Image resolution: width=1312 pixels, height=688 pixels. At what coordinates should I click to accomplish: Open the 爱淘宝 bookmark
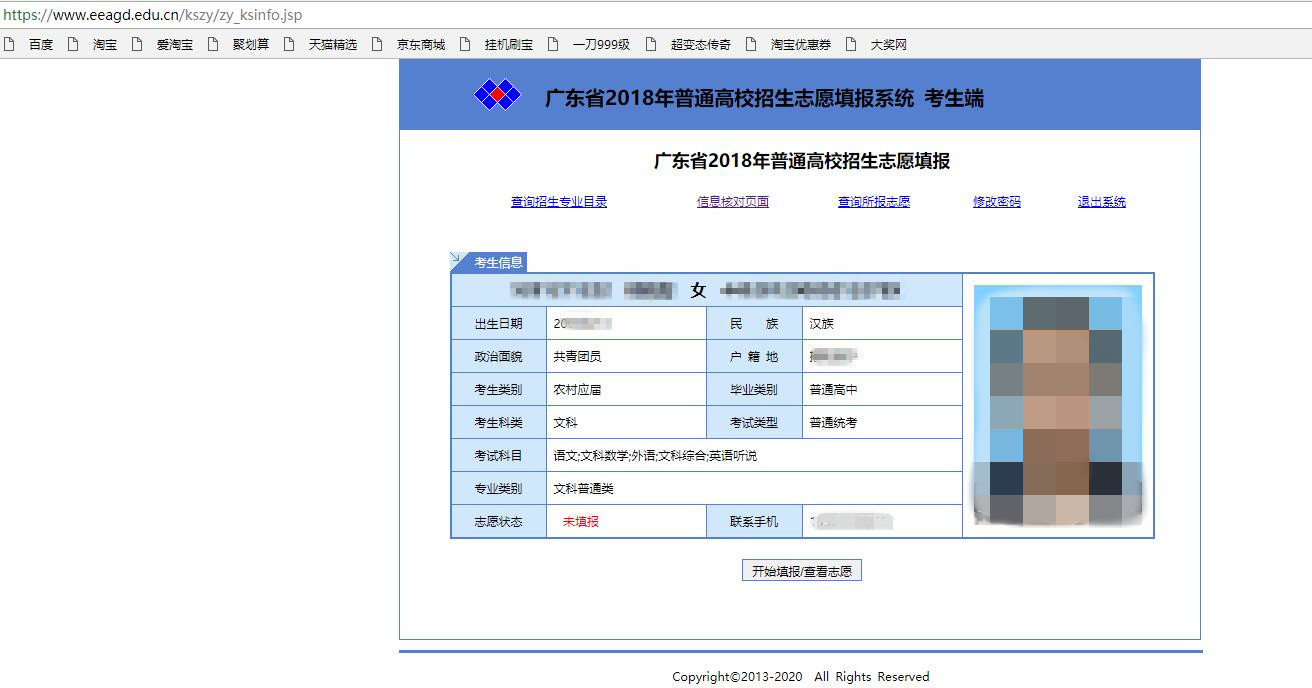(x=174, y=45)
